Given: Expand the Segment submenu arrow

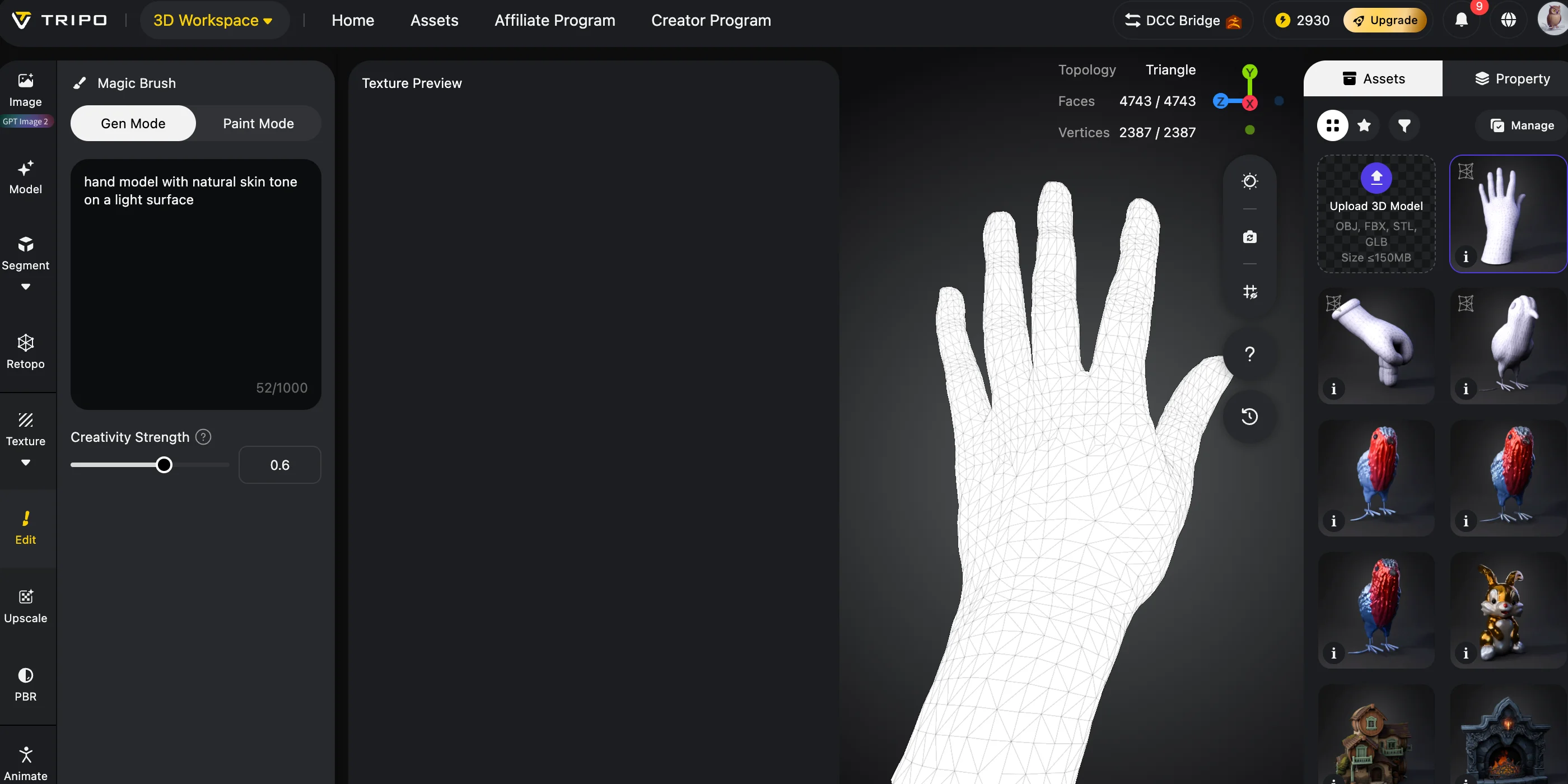Looking at the screenshot, I should 26,287.
